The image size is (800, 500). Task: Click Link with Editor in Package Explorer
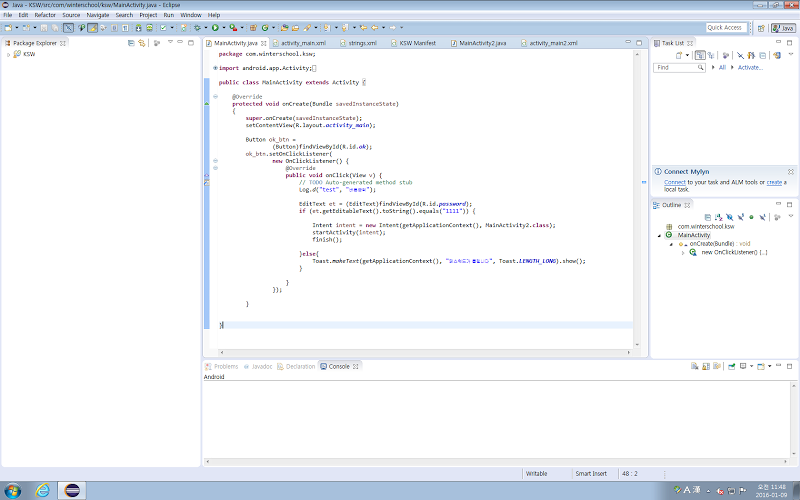pyautogui.click(x=141, y=43)
